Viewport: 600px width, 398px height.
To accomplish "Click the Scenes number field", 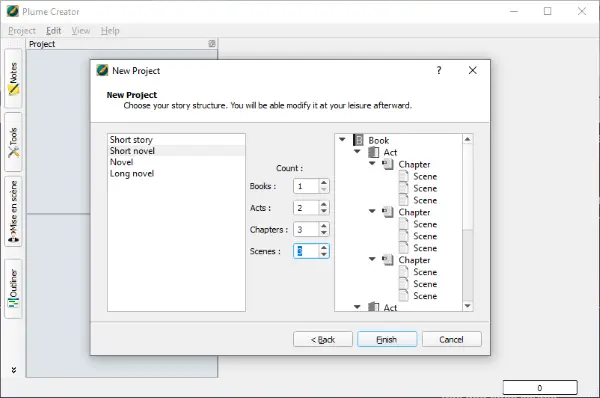I will (x=306, y=251).
